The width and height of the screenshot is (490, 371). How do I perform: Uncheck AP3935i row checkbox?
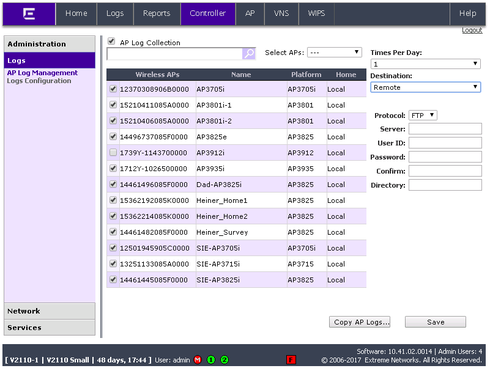coord(113,168)
